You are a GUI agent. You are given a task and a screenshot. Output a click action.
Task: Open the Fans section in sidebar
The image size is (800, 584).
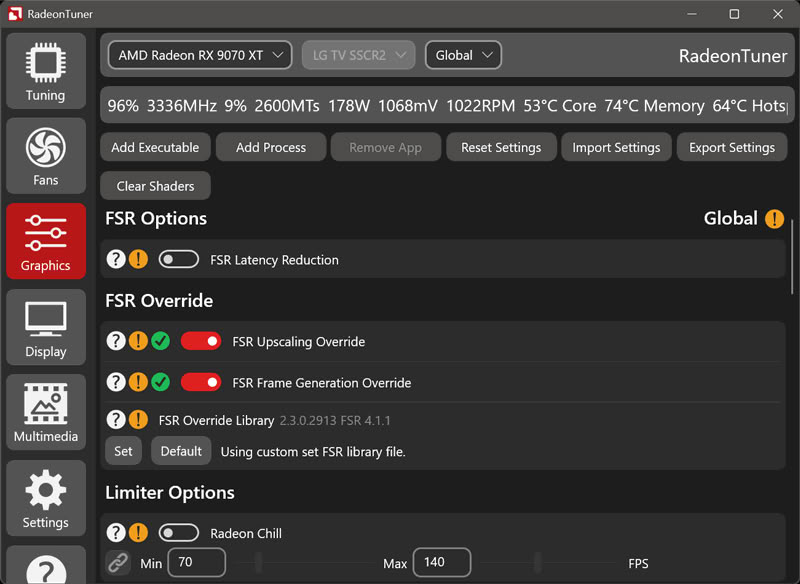coord(46,156)
